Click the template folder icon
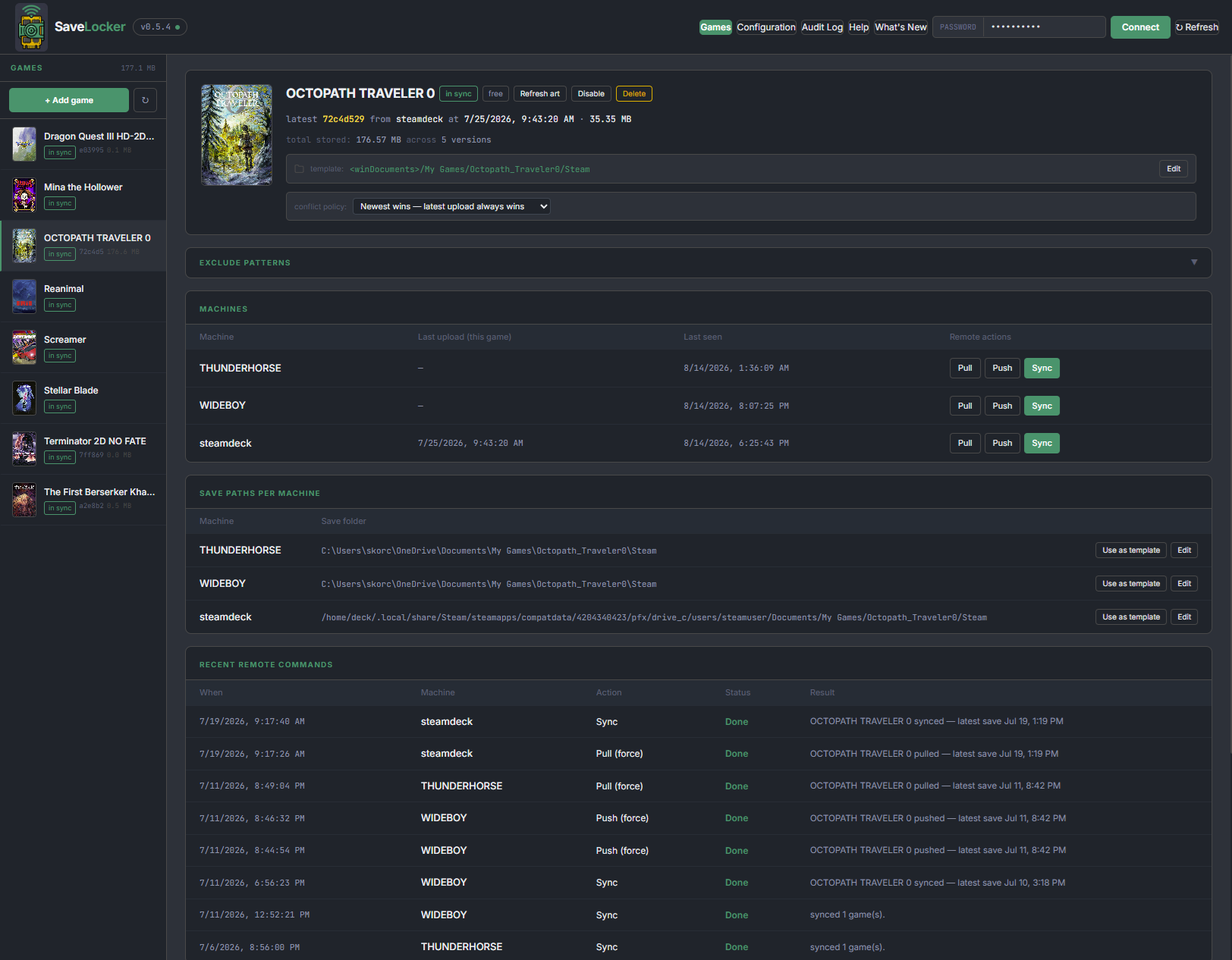This screenshot has width=1232, height=960. point(299,169)
